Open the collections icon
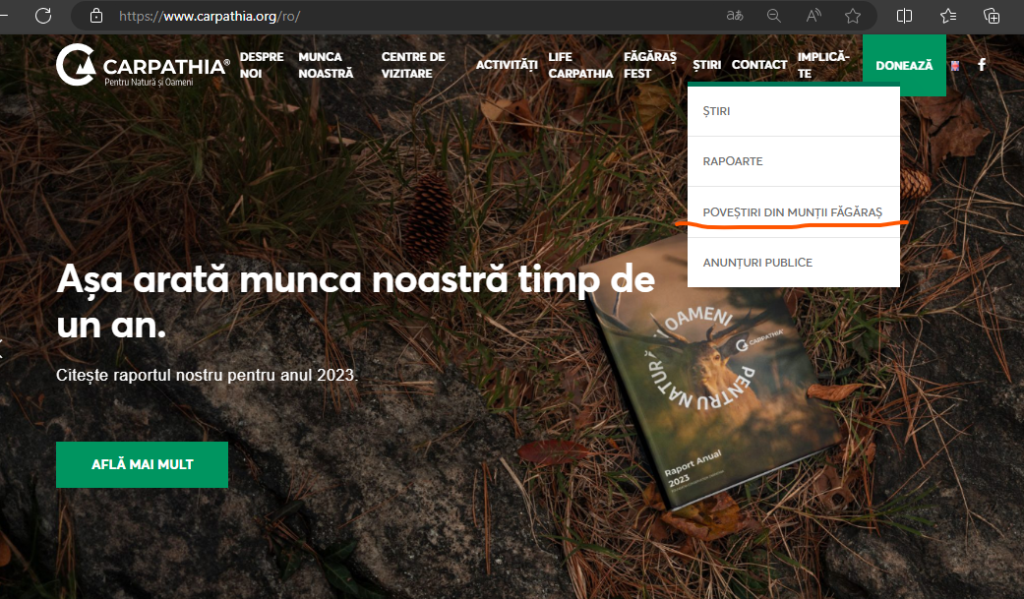 (991, 16)
